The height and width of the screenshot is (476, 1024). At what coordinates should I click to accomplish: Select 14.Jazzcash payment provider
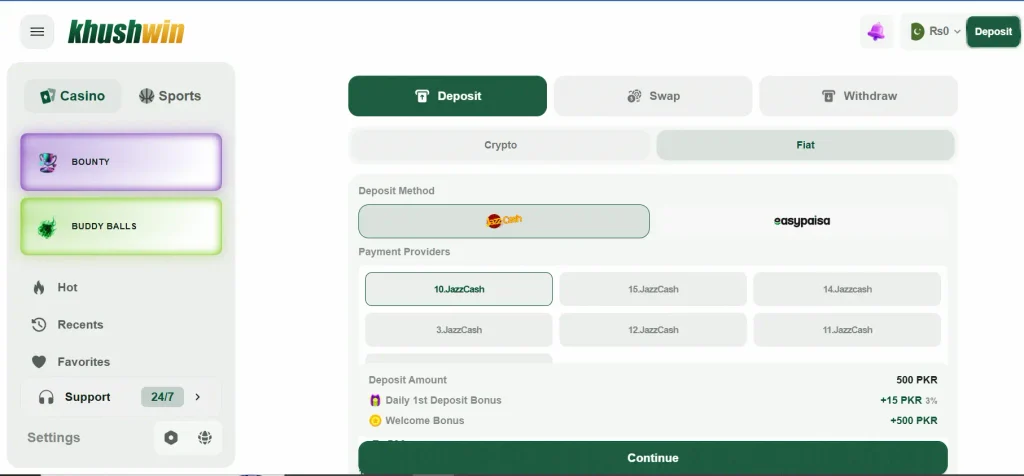(847, 289)
